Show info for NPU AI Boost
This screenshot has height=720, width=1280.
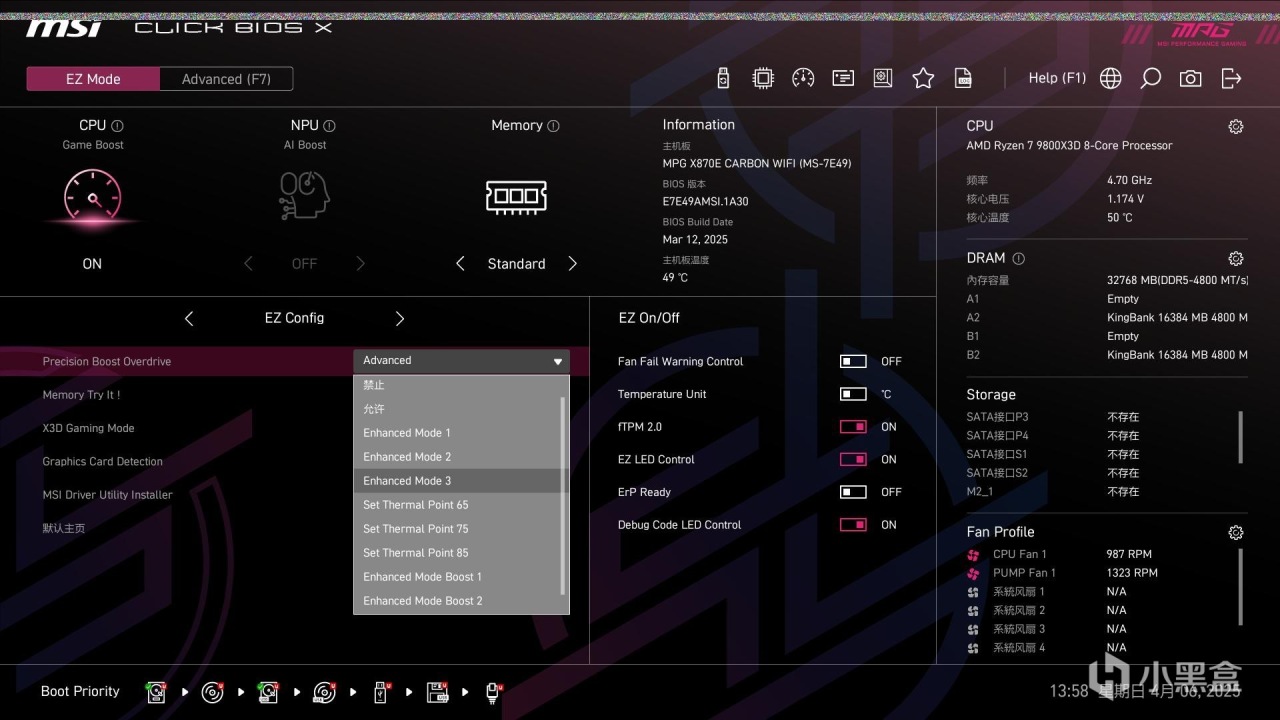tap(329, 126)
